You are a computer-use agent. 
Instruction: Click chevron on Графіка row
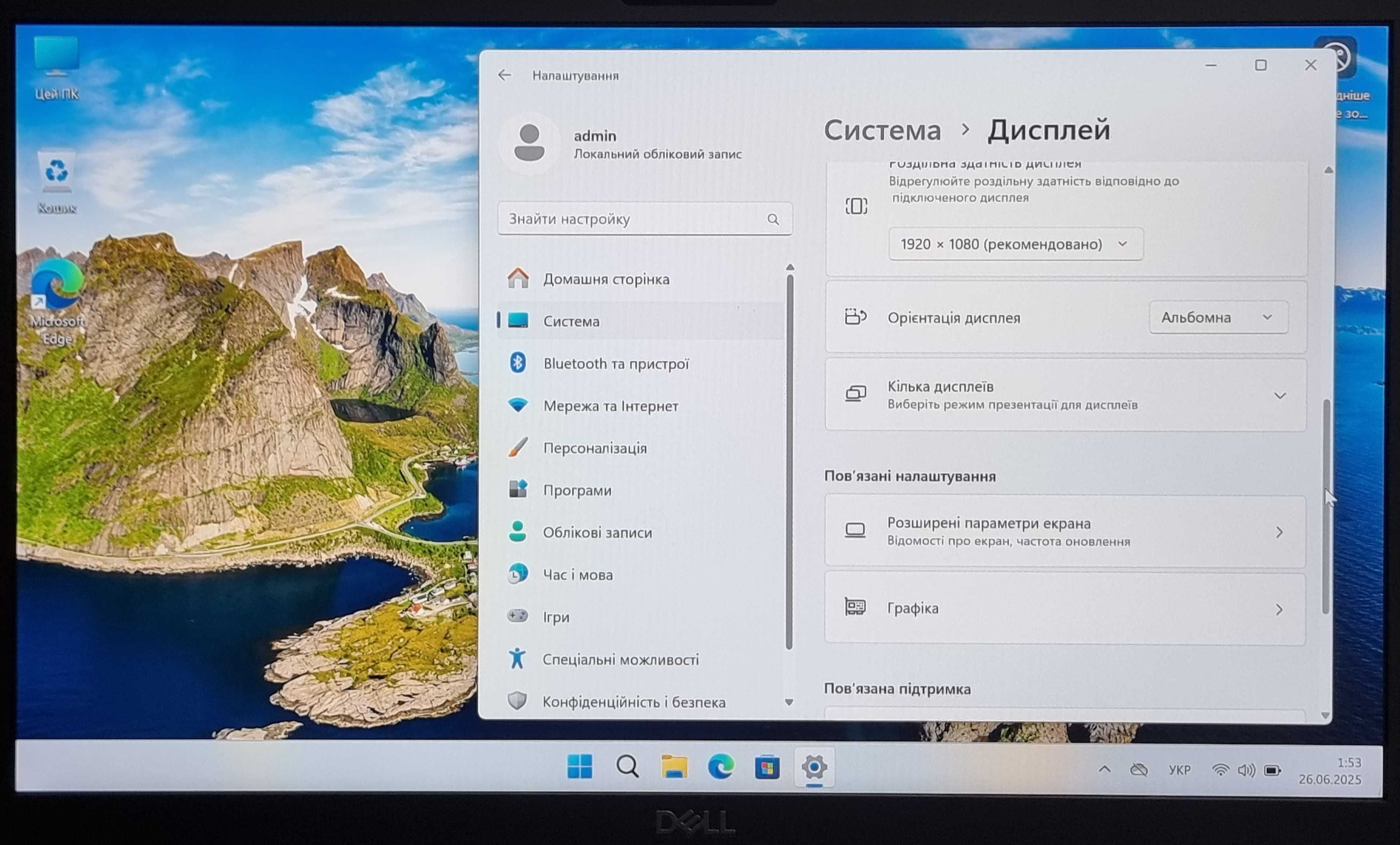[x=1279, y=610]
